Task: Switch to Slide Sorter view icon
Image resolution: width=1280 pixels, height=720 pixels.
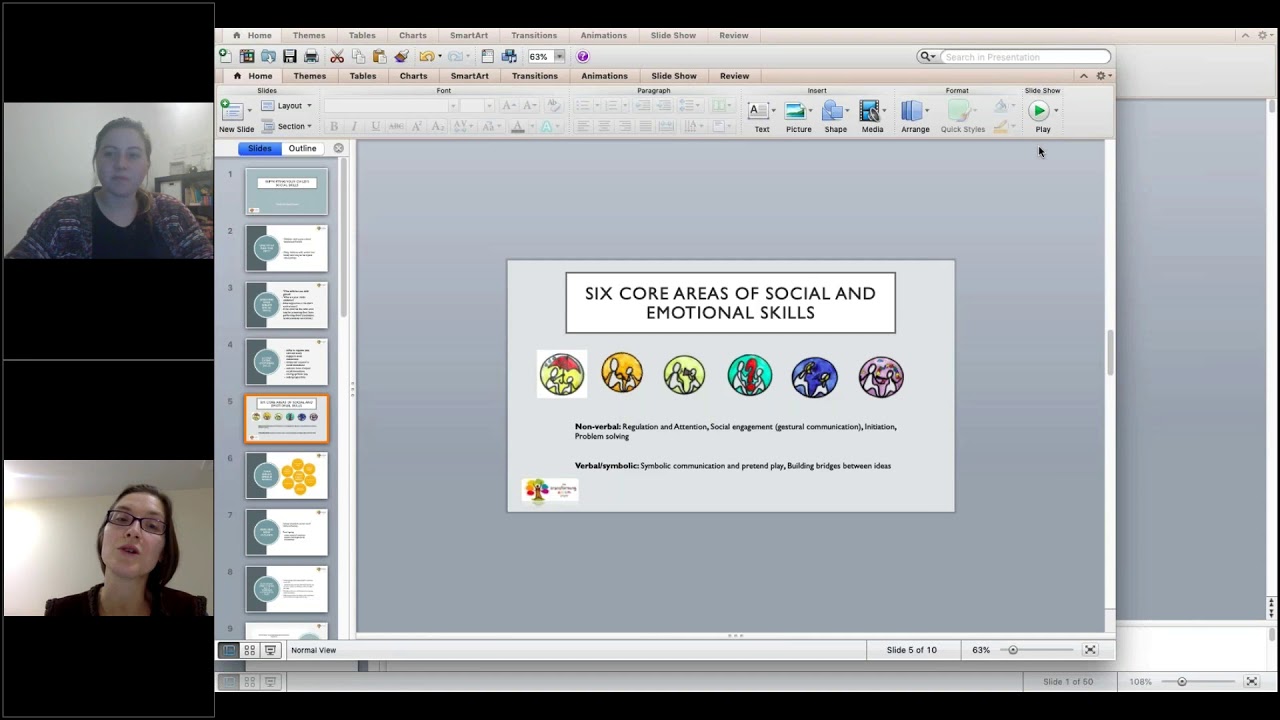Action: coord(249,650)
